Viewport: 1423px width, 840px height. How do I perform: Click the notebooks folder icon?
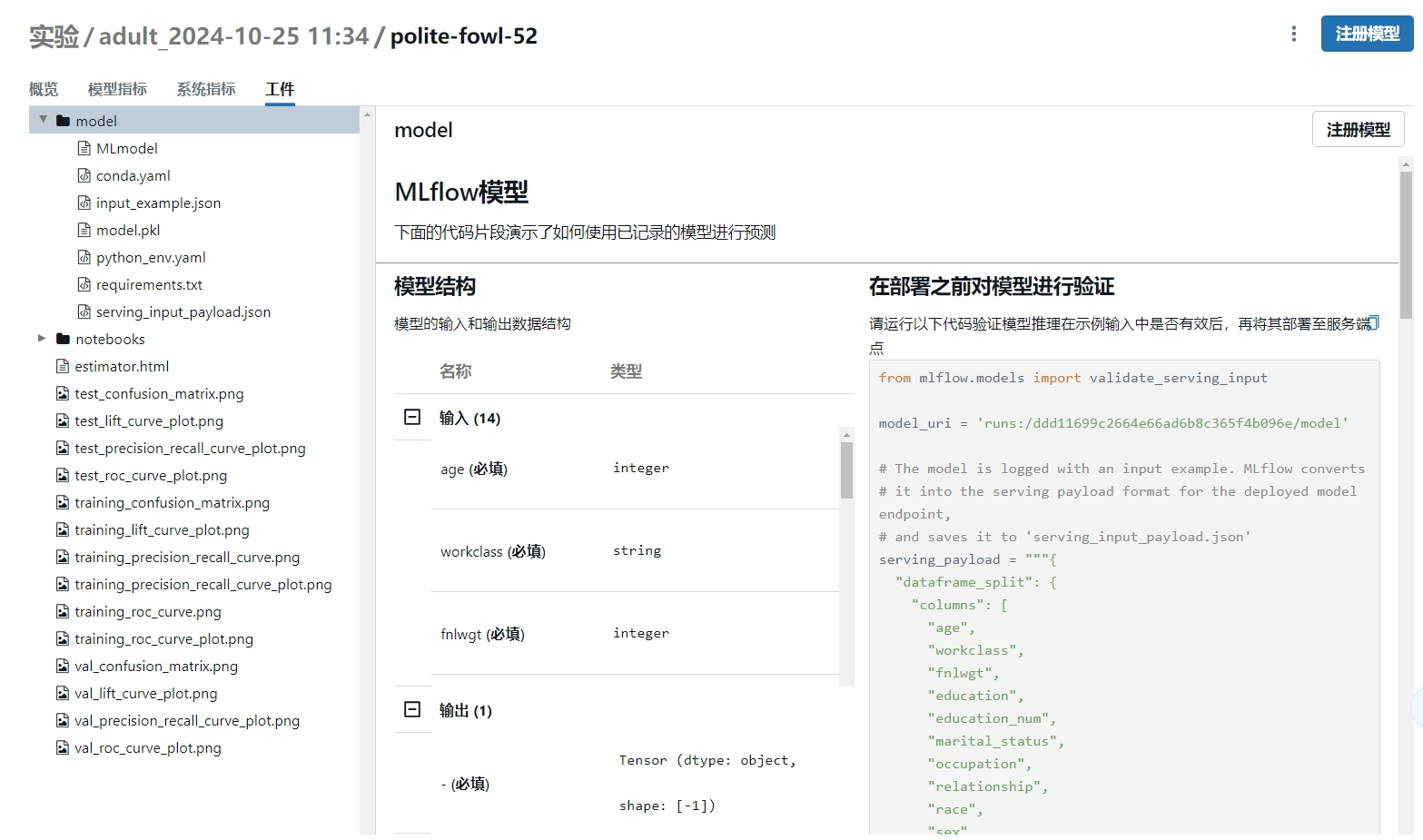click(x=63, y=339)
